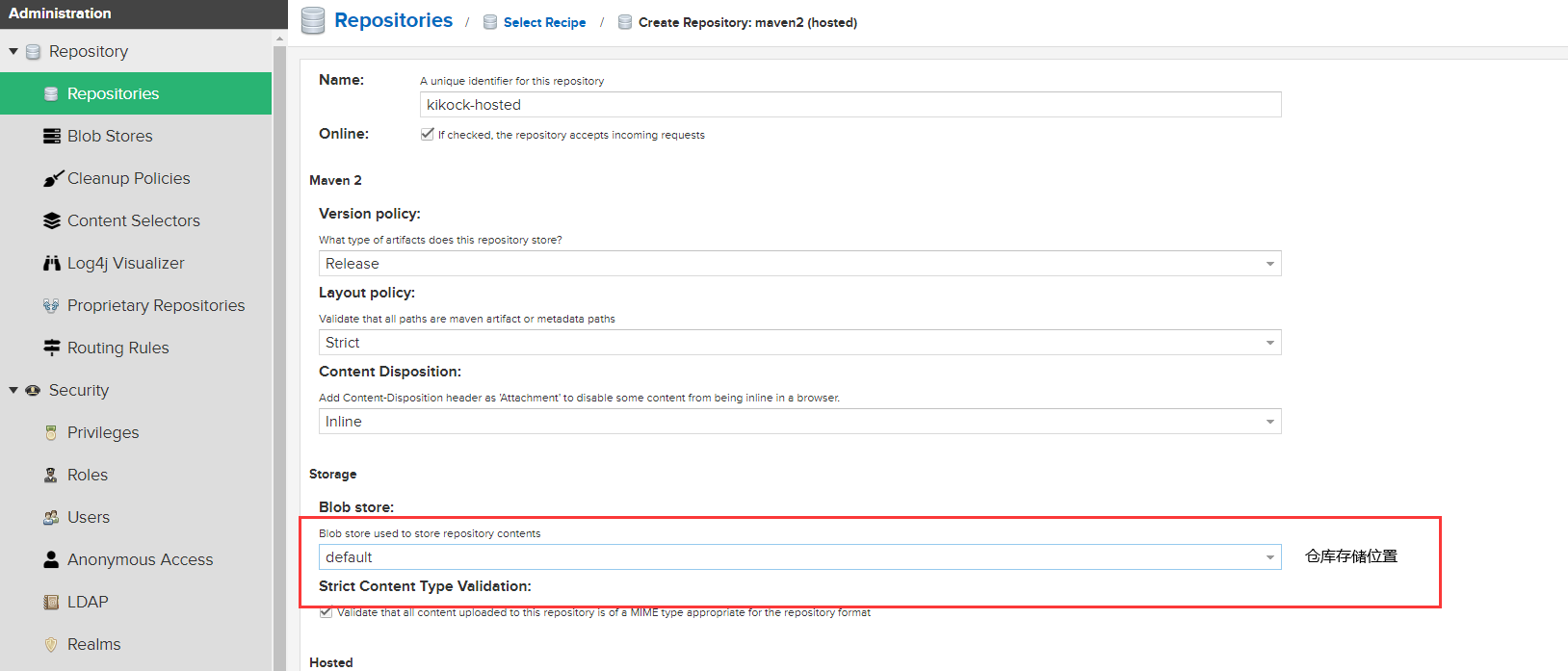Screen dimensions: 1568x671
Task: Open LDAP in the sidebar
Action: pos(136,602)
